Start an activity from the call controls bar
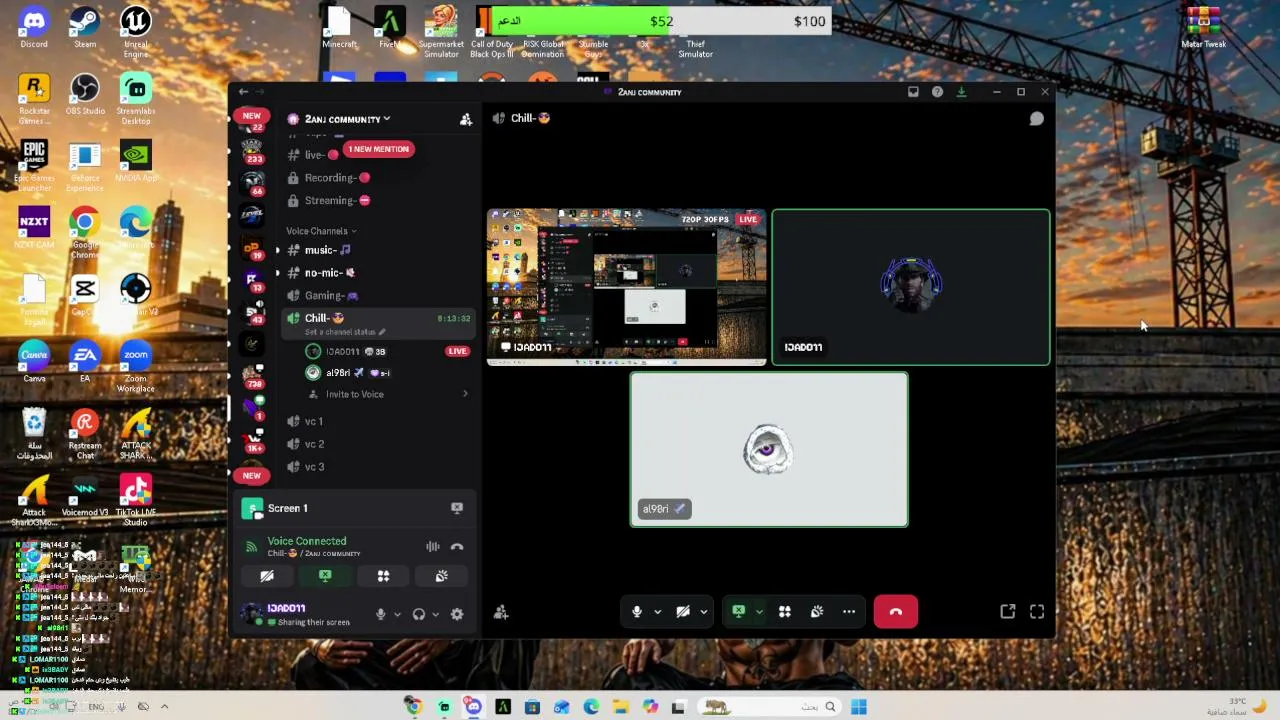 [785, 612]
